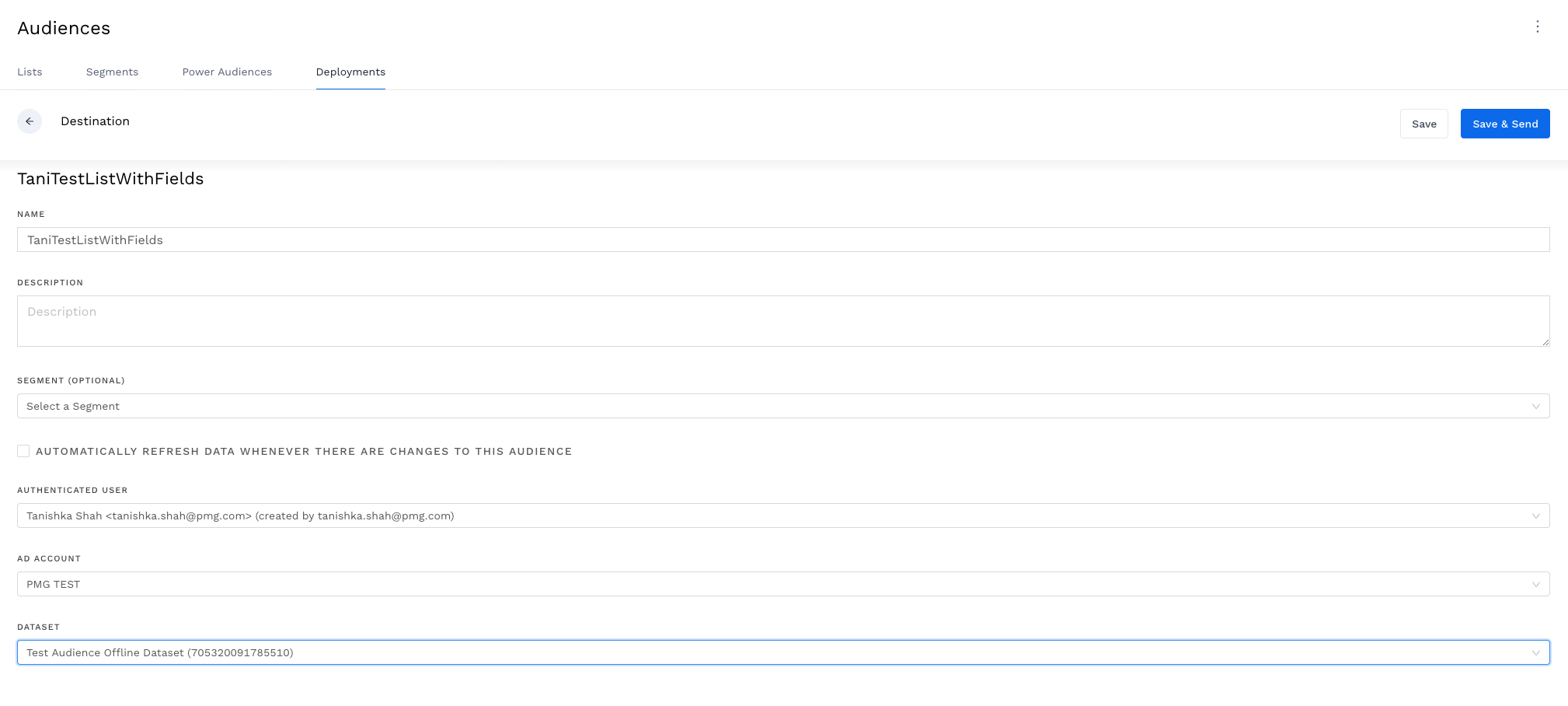Open the Power Audiences tab
Viewport: 1568px width, 706px height.
tap(227, 72)
